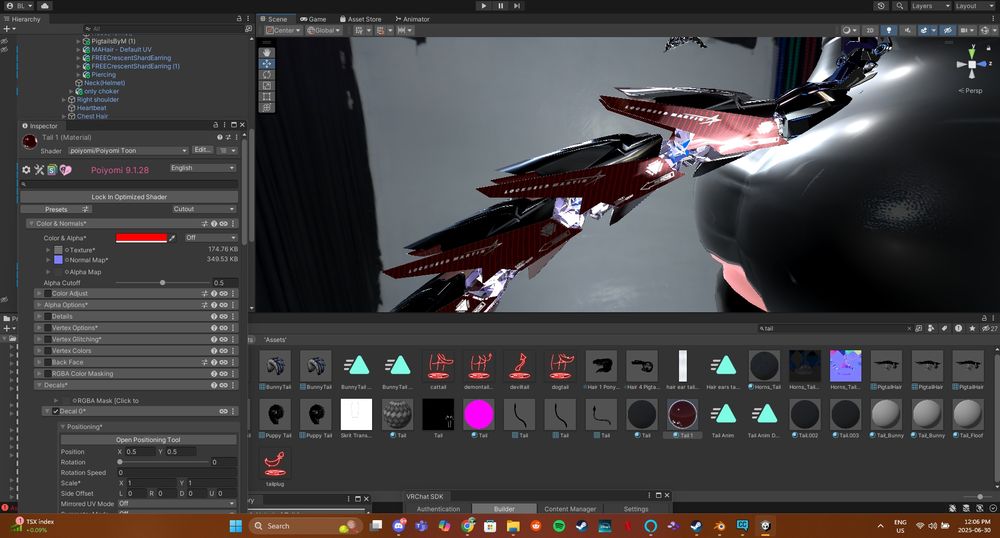
Task: Select the Rect transform tool
Action: coord(267,96)
